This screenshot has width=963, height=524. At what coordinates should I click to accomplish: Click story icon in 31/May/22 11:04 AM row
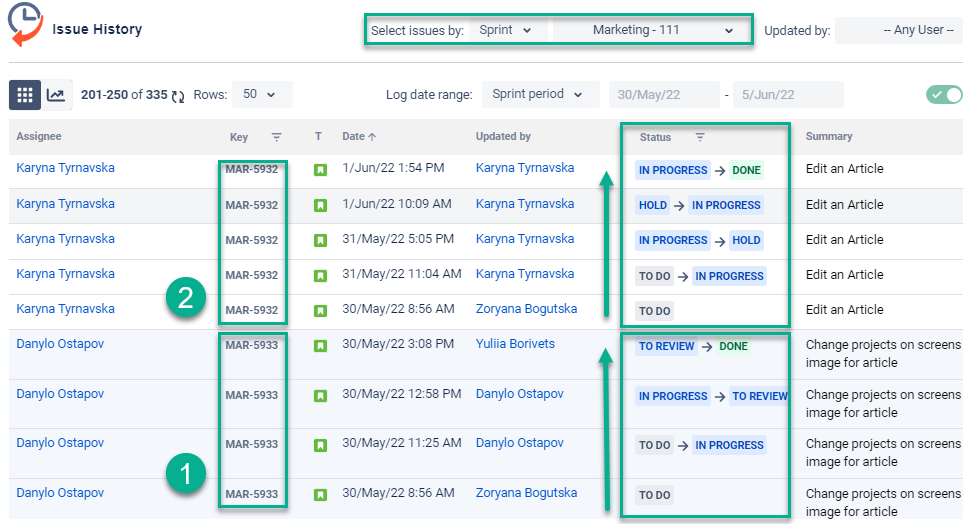[x=320, y=276]
